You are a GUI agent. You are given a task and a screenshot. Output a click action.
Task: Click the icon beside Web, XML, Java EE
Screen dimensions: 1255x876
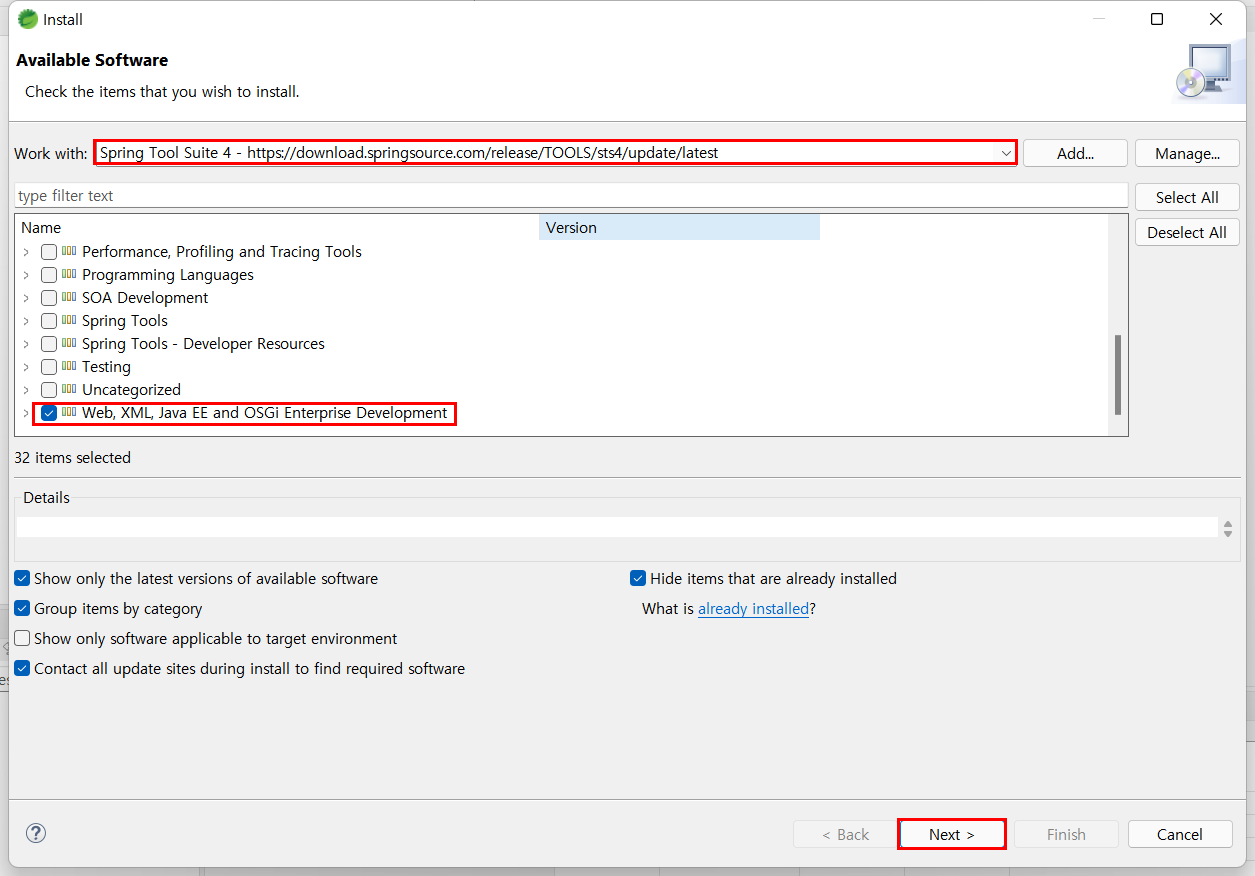[69, 412]
